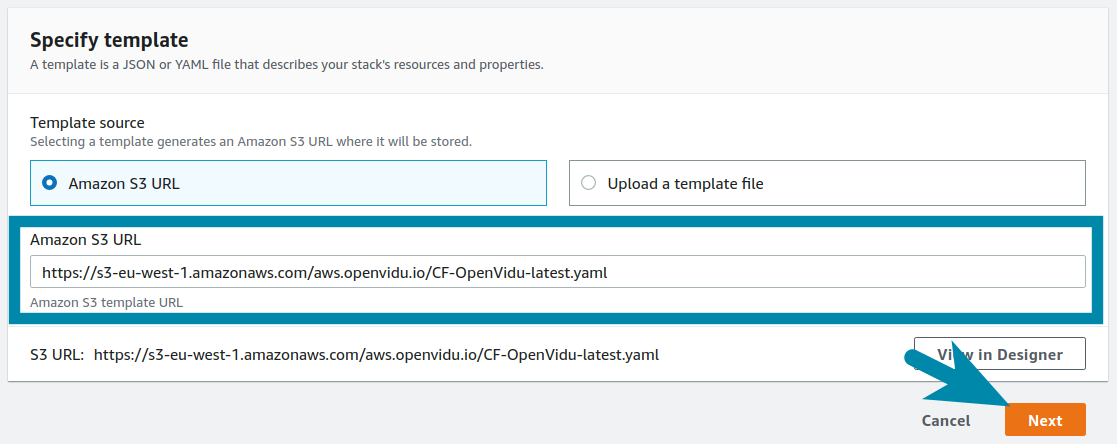The width and height of the screenshot is (1117, 444).
Task: Click the bold S3 URL: label at the bottom
Action: (57, 354)
